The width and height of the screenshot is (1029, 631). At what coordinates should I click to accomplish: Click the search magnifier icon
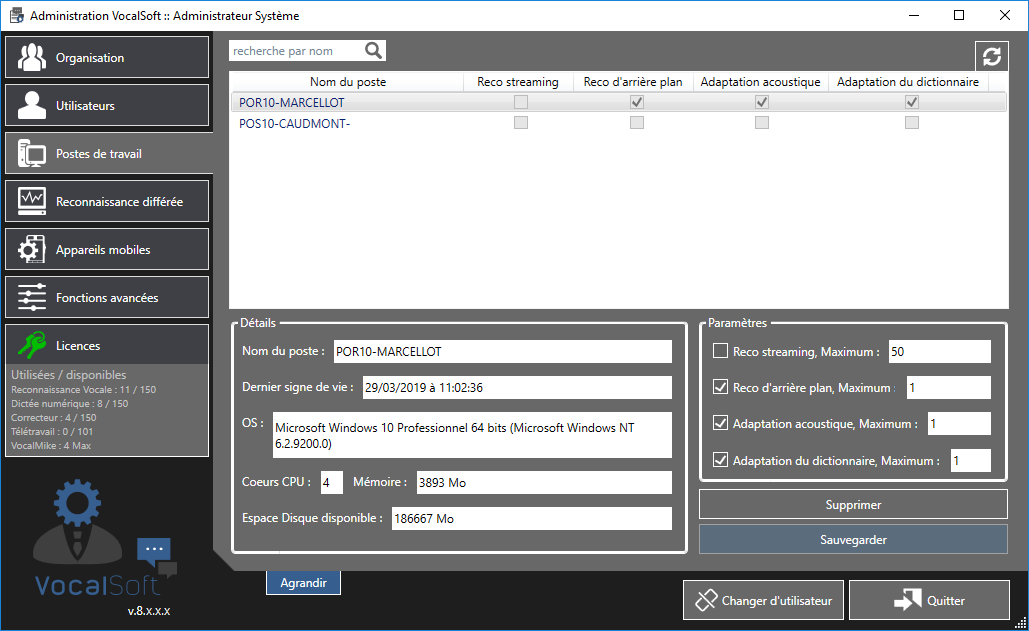(x=373, y=51)
